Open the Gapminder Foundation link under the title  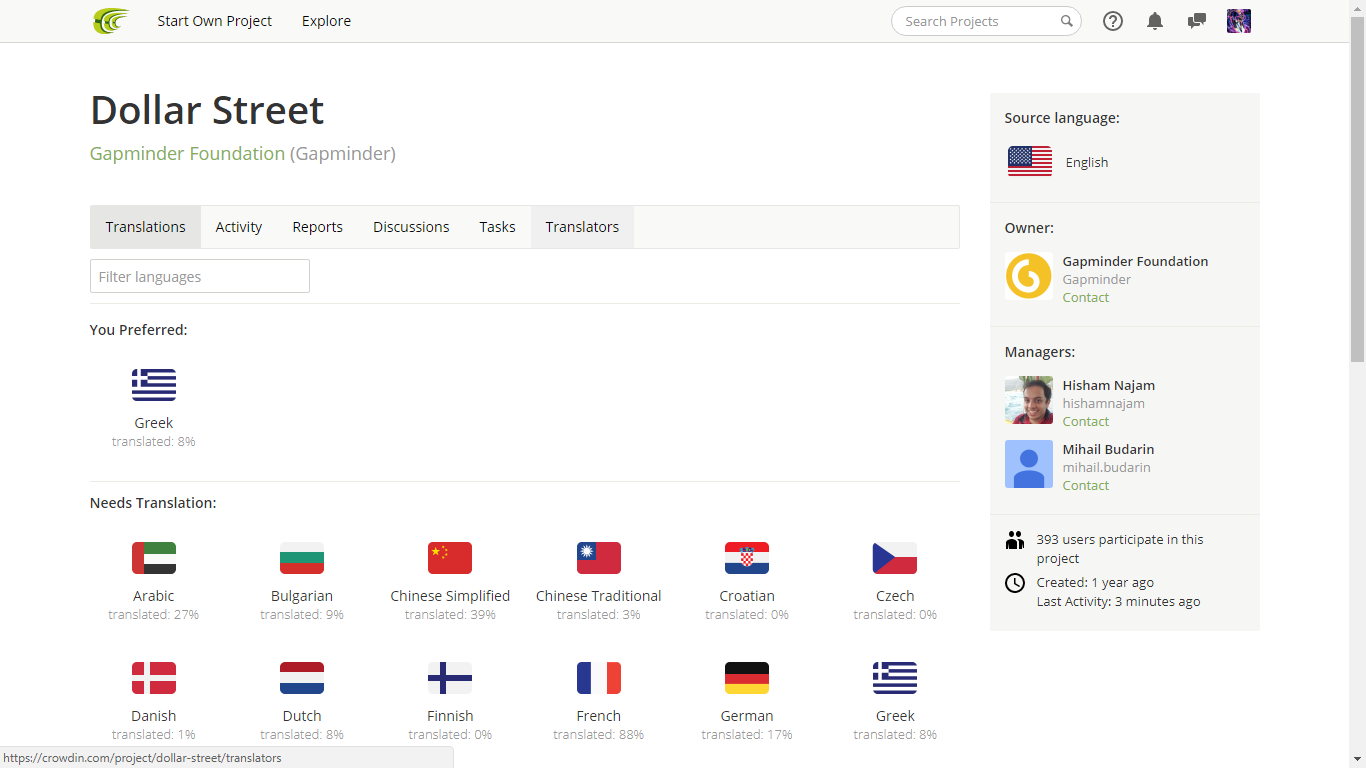click(x=187, y=153)
